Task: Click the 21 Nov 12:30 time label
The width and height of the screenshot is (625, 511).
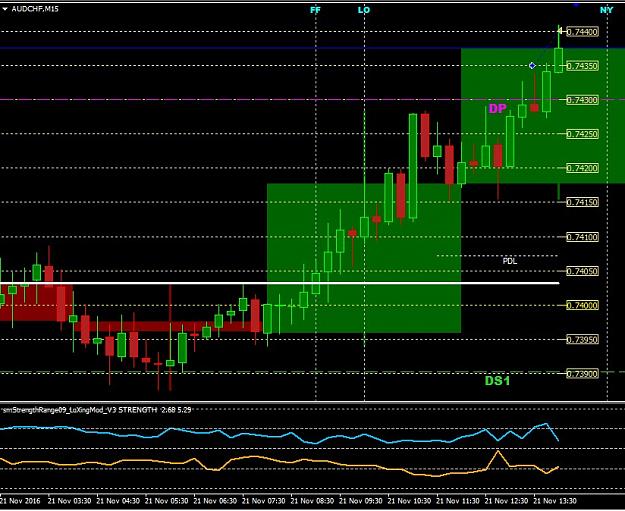Action: pos(507,501)
